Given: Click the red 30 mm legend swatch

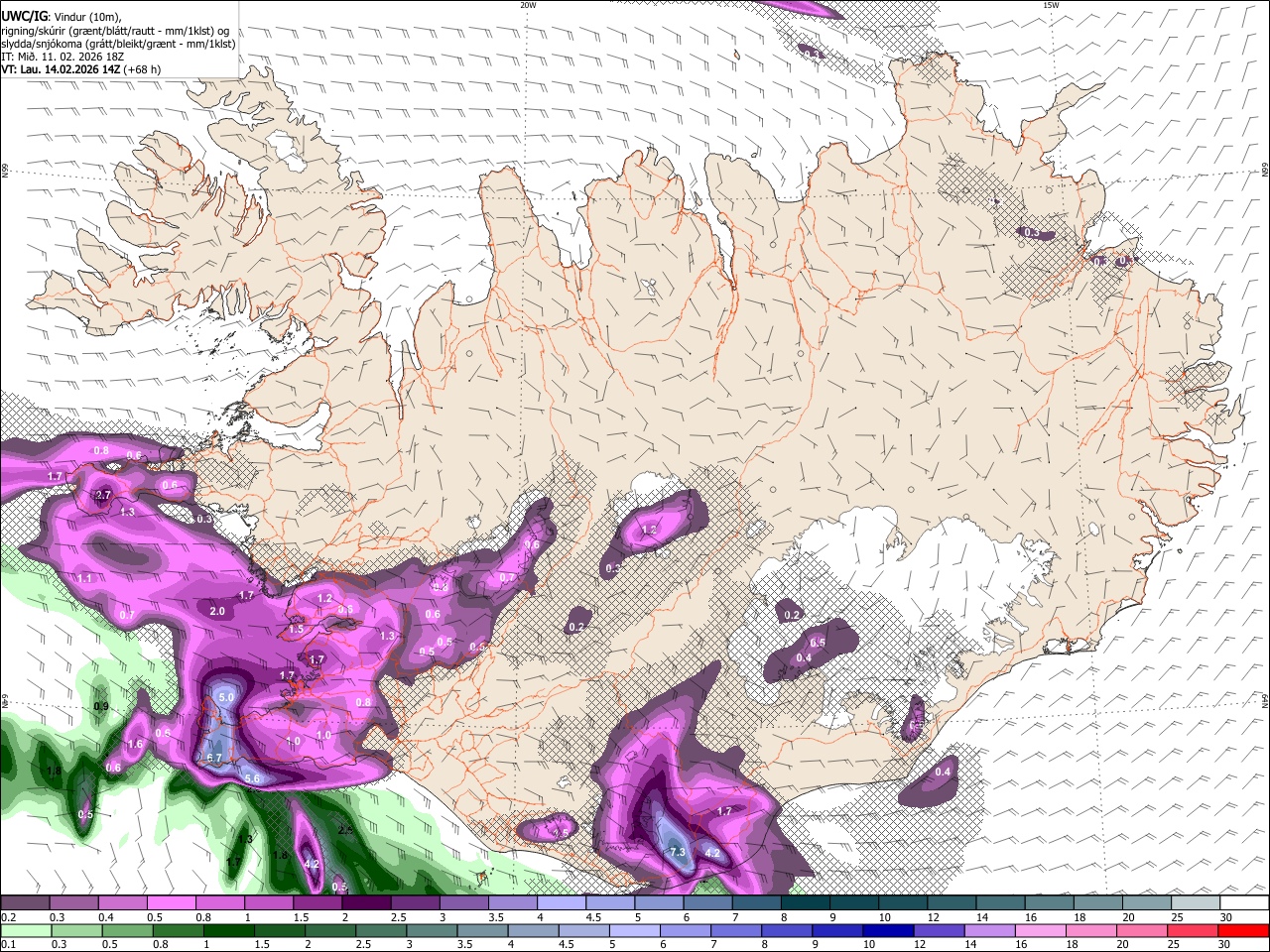Looking at the screenshot, I should click(x=1243, y=930).
